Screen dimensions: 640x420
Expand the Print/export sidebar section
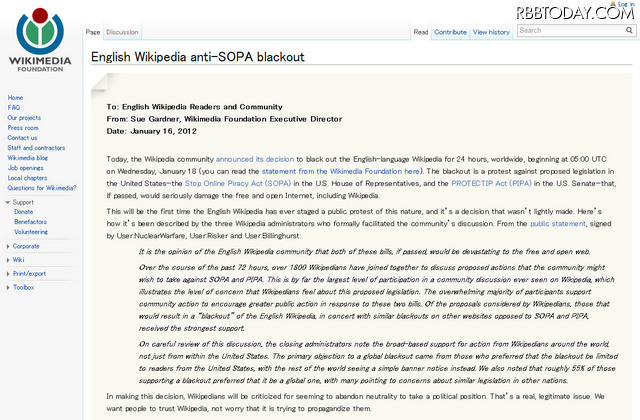pyautogui.click(x=26, y=273)
